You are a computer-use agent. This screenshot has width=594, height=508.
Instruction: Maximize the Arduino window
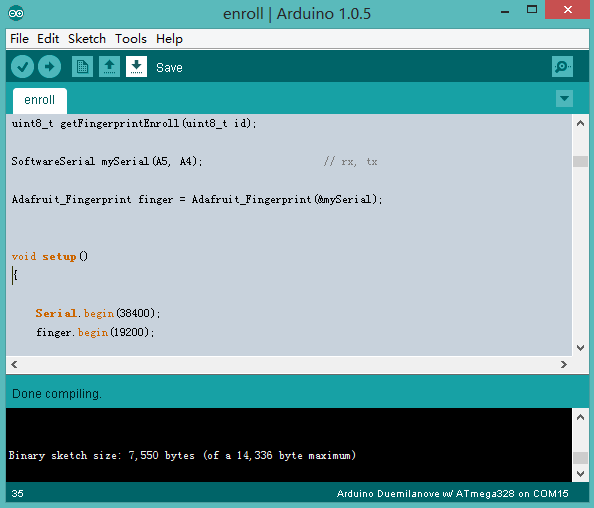(532, 9)
